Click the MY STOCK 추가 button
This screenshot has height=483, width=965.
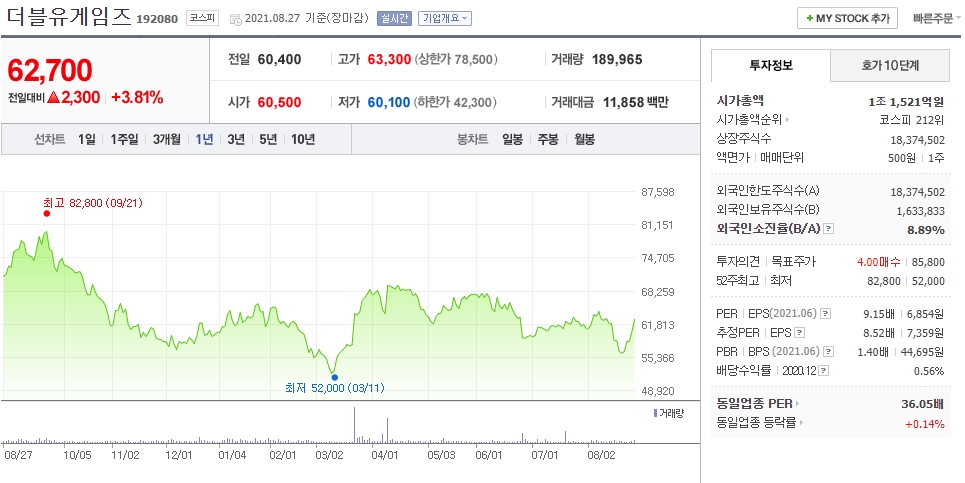847,18
